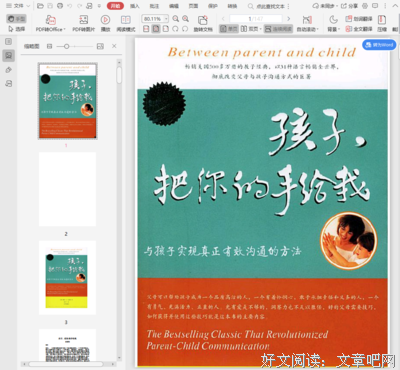Switch to the 页面 tab
Viewport: 400px width, 370px height.
(193, 6)
